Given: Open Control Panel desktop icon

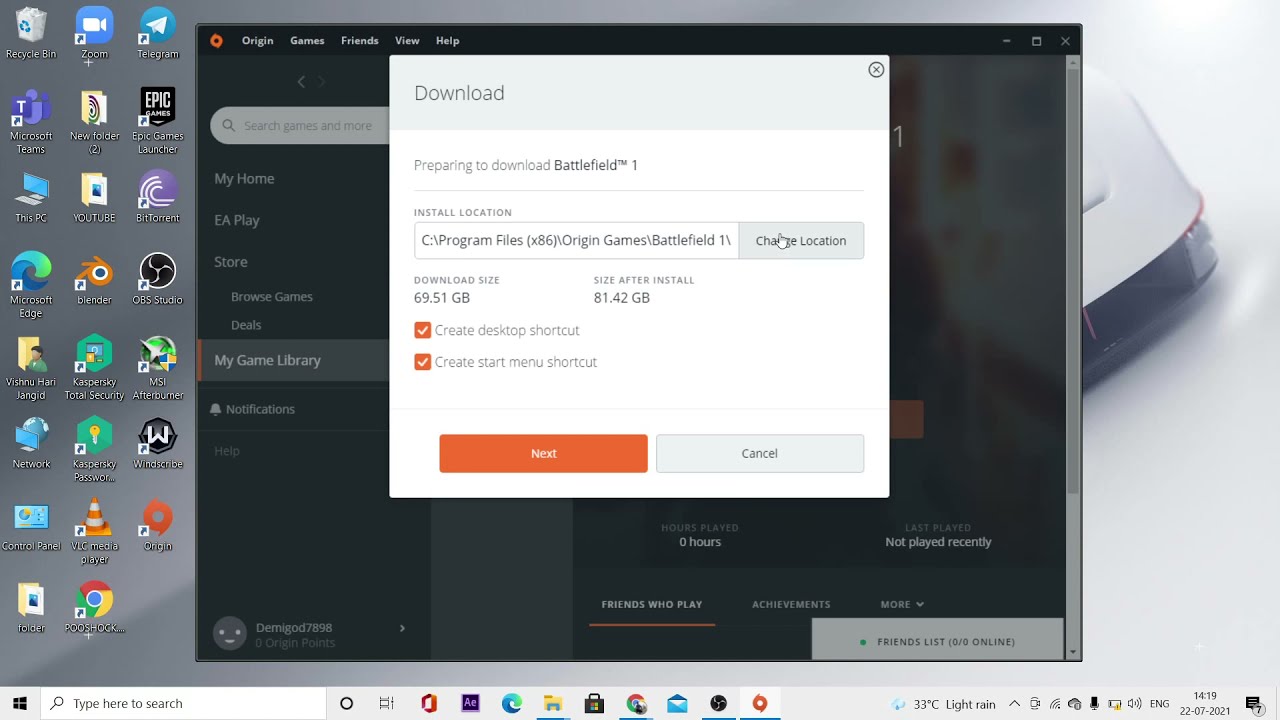Looking at the screenshot, I should 31,525.
